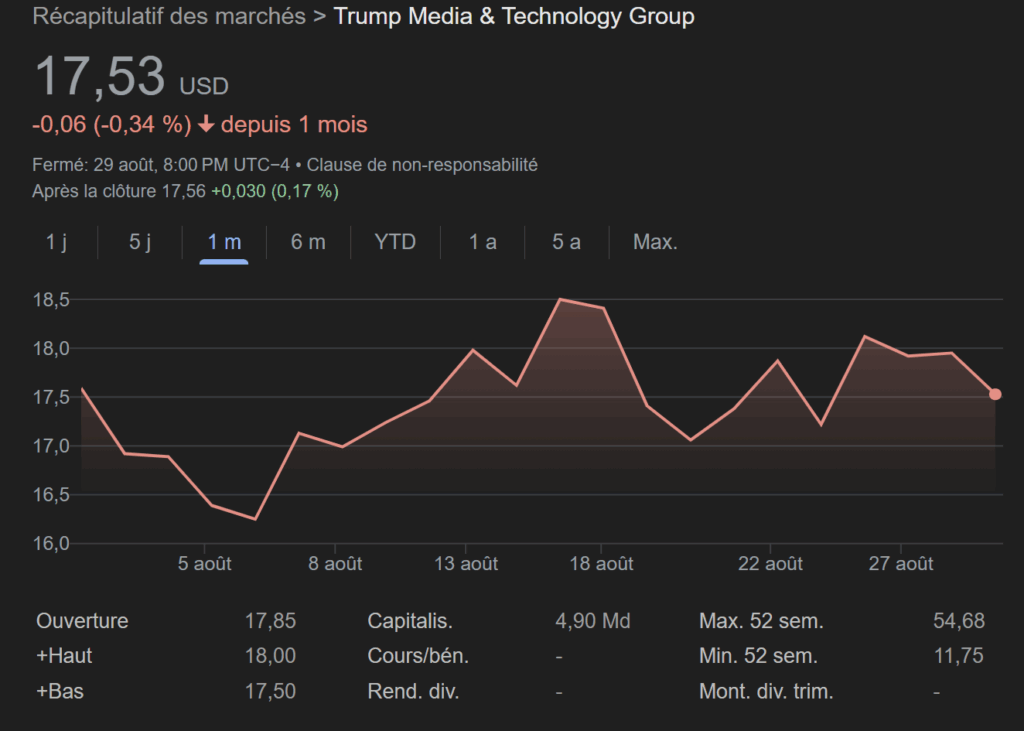Click the 'Fermé: 29 août, 8:00 PM UTC−4' text
The height and width of the screenshot is (731, 1024).
pos(161,165)
